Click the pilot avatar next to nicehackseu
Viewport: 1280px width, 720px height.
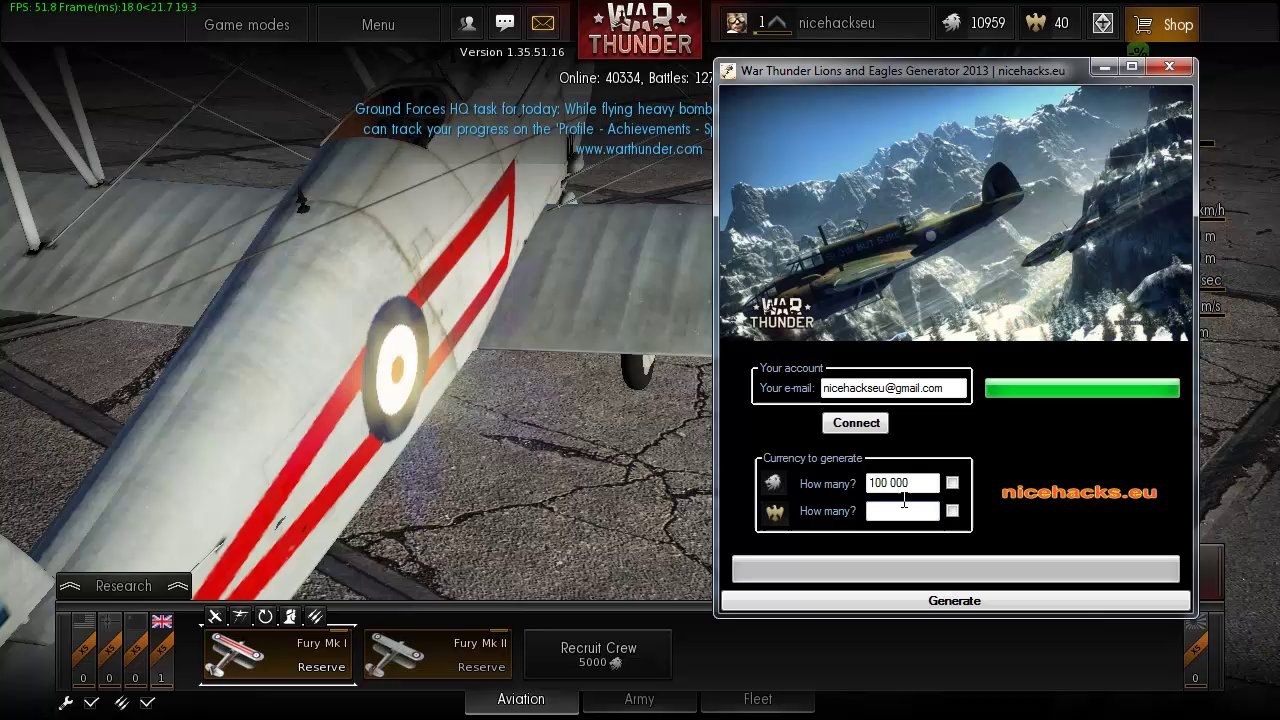pyautogui.click(x=737, y=23)
